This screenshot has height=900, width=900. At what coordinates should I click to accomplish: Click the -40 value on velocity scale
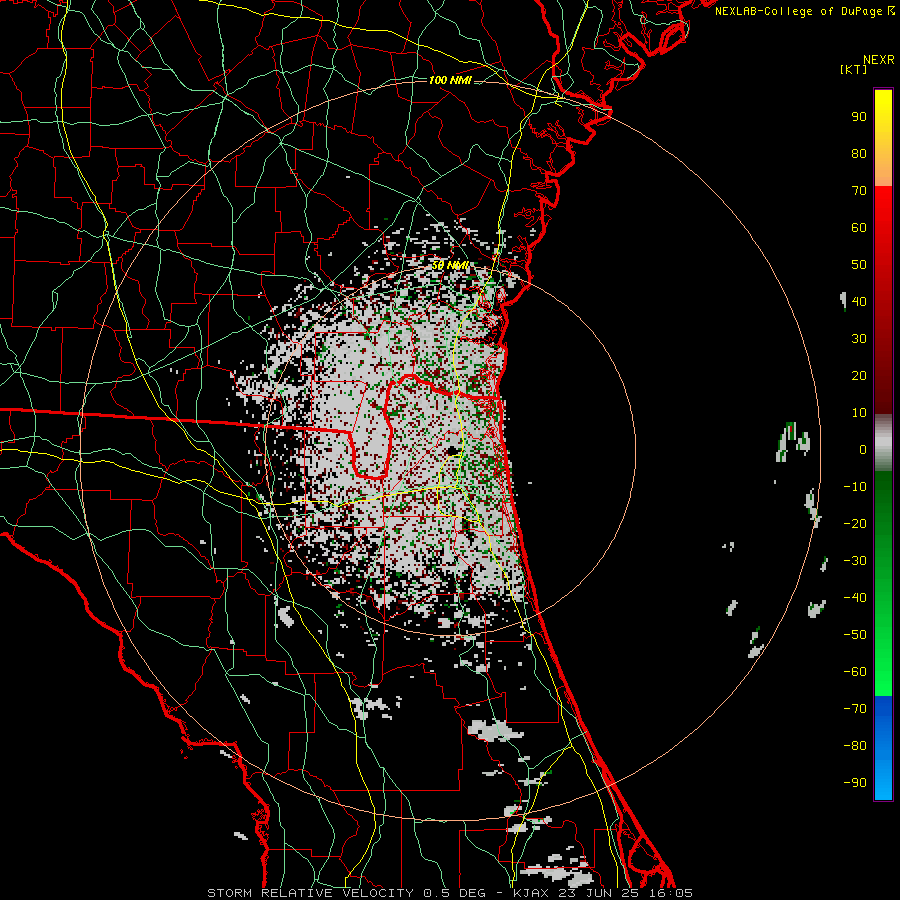(x=855, y=598)
